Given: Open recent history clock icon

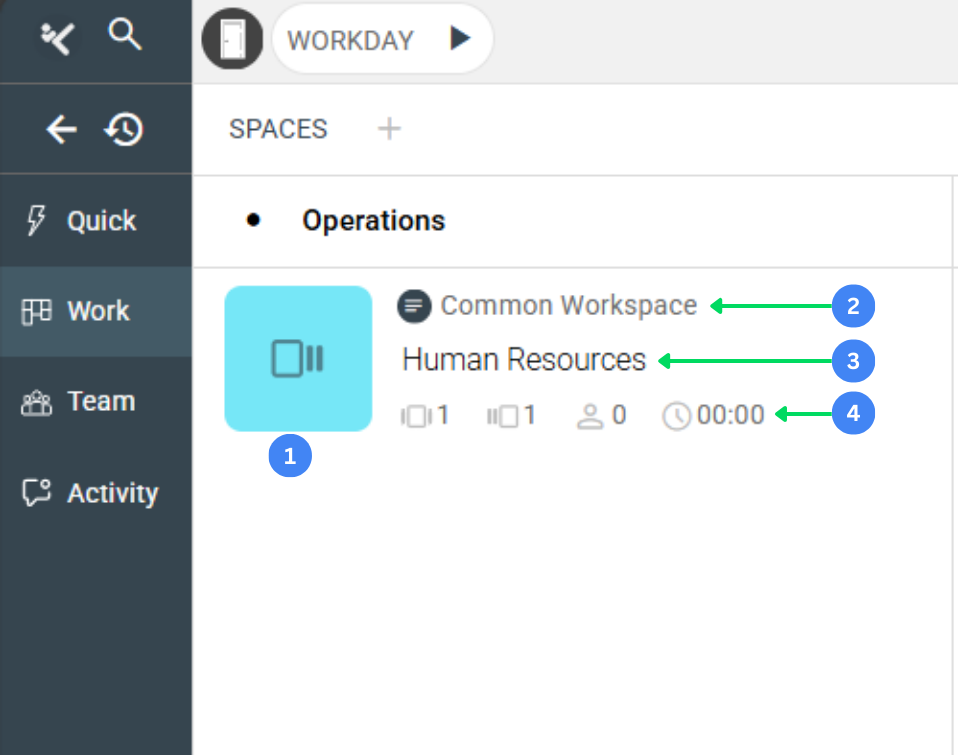Looking at the screenshot, I should click(124, 129).
